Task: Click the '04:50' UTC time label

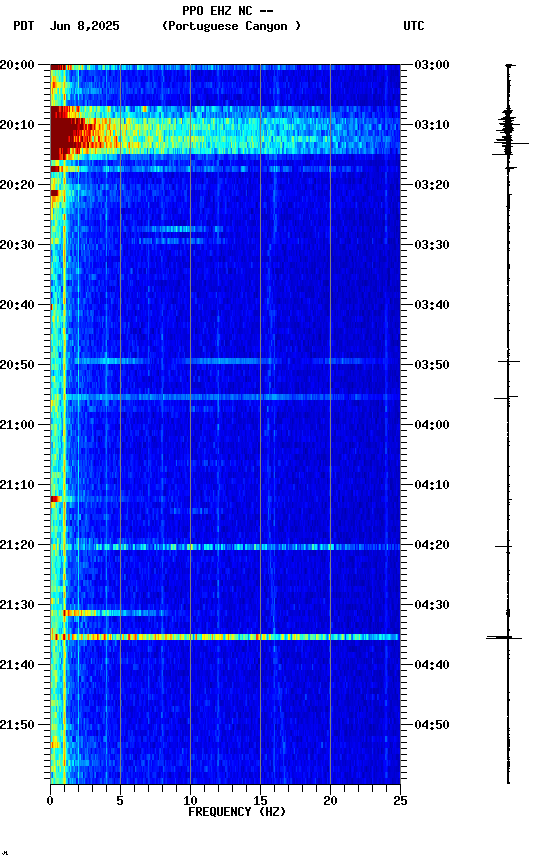Action: (432, 725)
